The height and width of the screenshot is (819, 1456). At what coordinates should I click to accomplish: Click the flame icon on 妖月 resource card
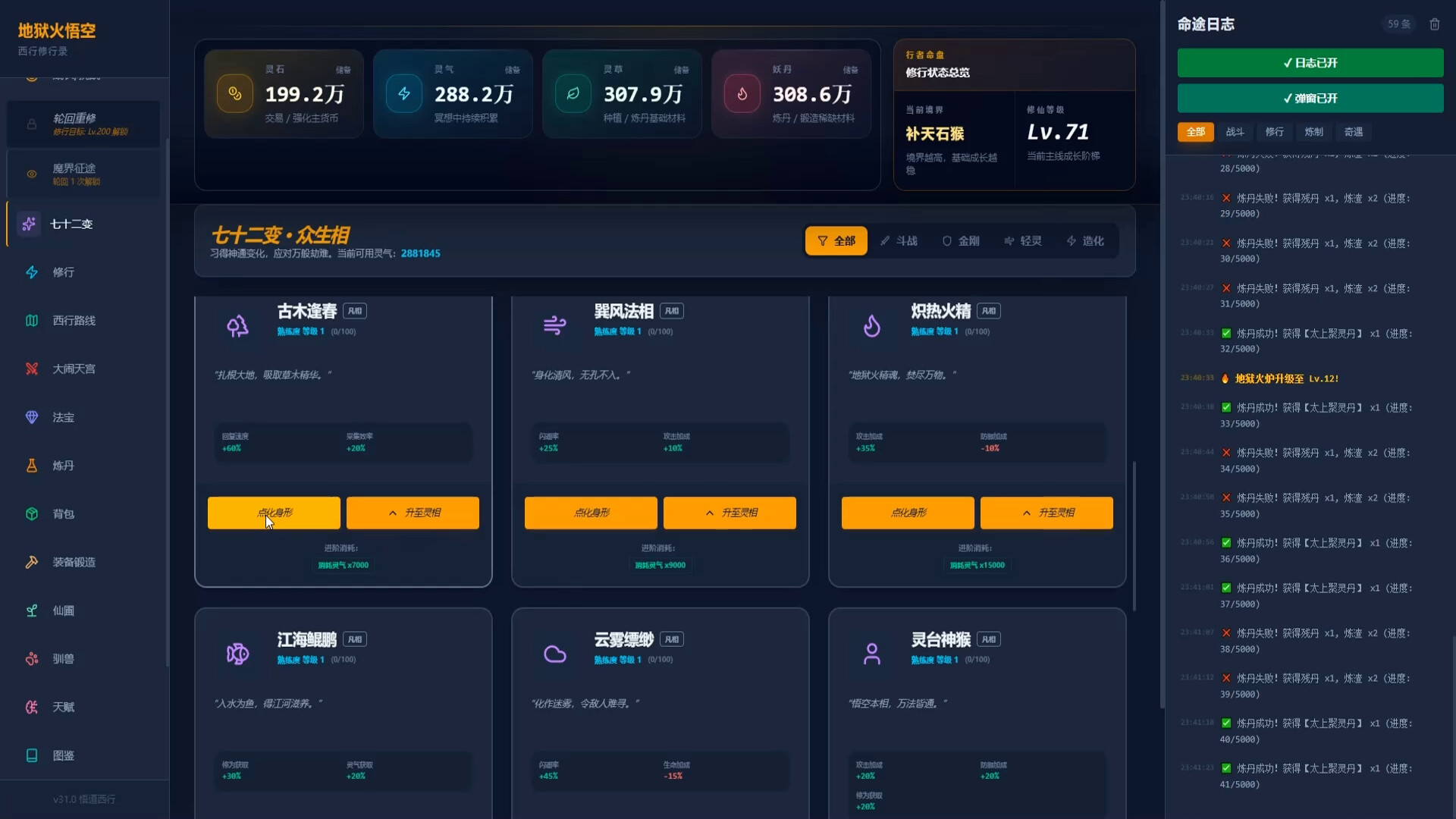click(x=742, y=94)
